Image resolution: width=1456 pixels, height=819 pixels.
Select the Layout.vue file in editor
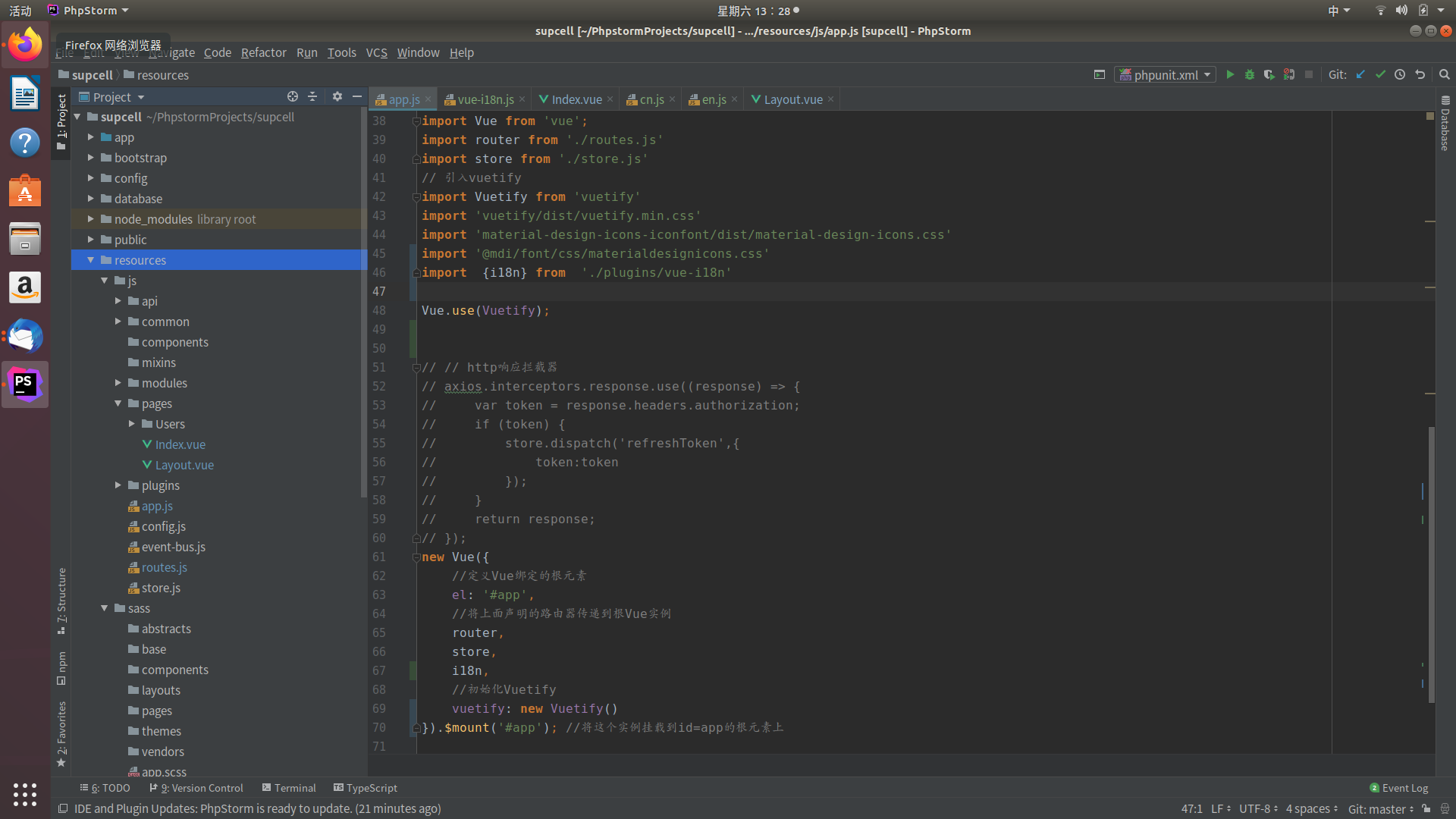pyautogui.click(x=789, y=99)
